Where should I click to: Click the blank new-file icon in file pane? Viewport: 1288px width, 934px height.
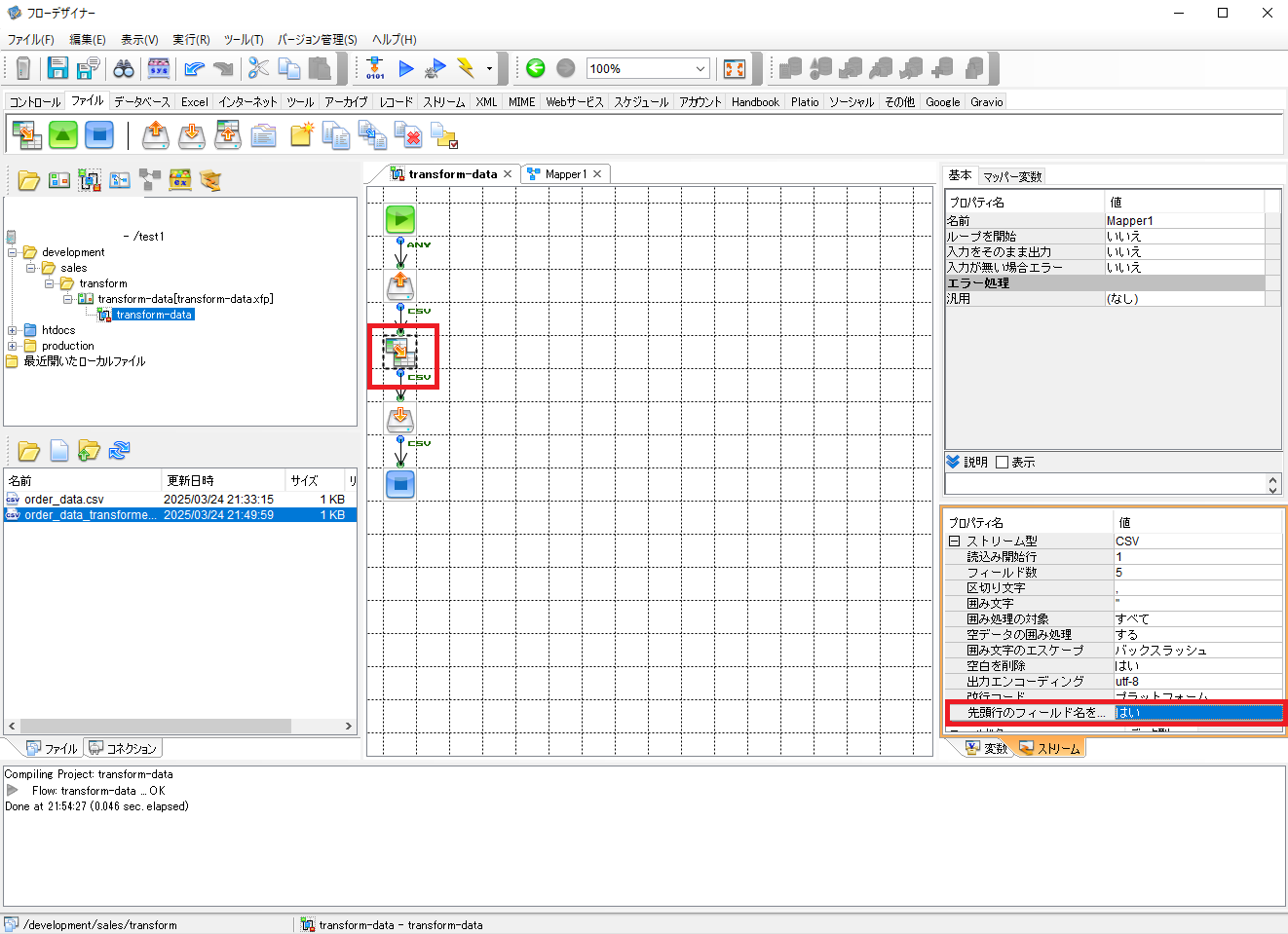tap(59, 450)
